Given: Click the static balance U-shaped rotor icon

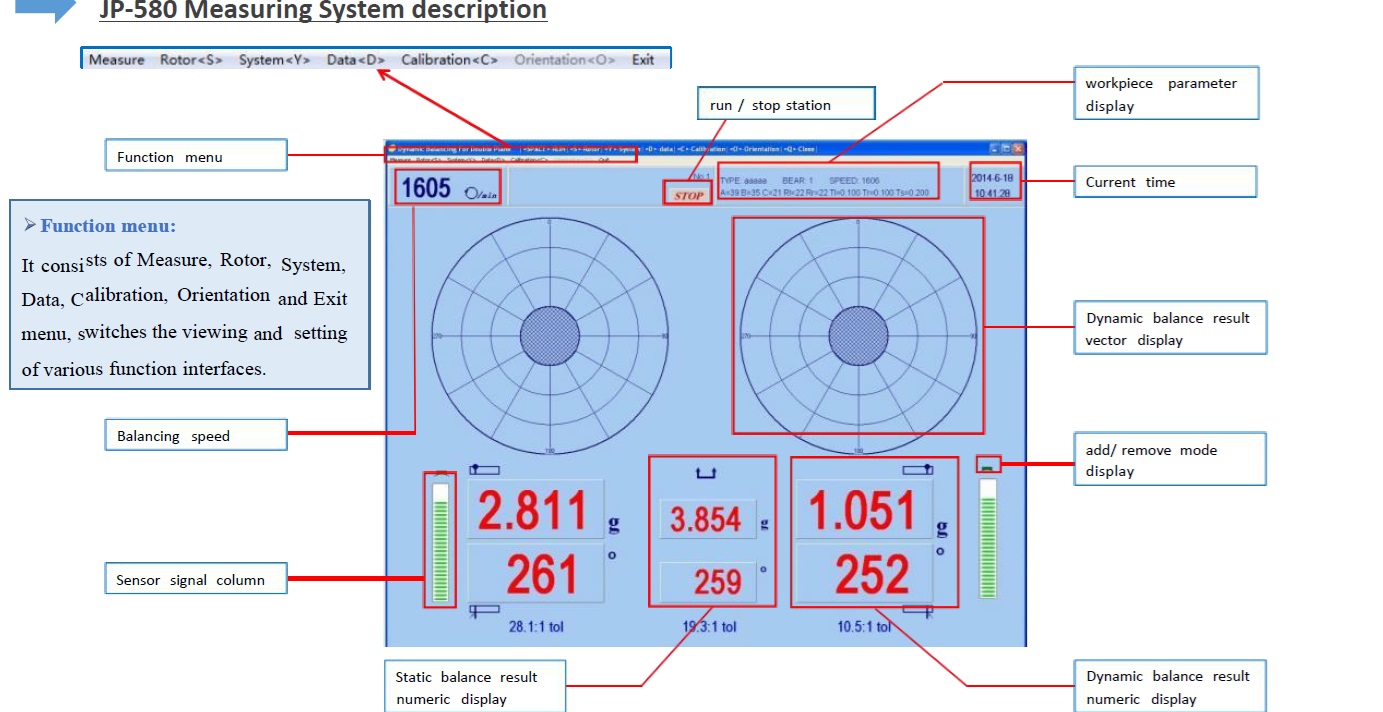Looking at the screenshot, I should click(x=707, y=471).
